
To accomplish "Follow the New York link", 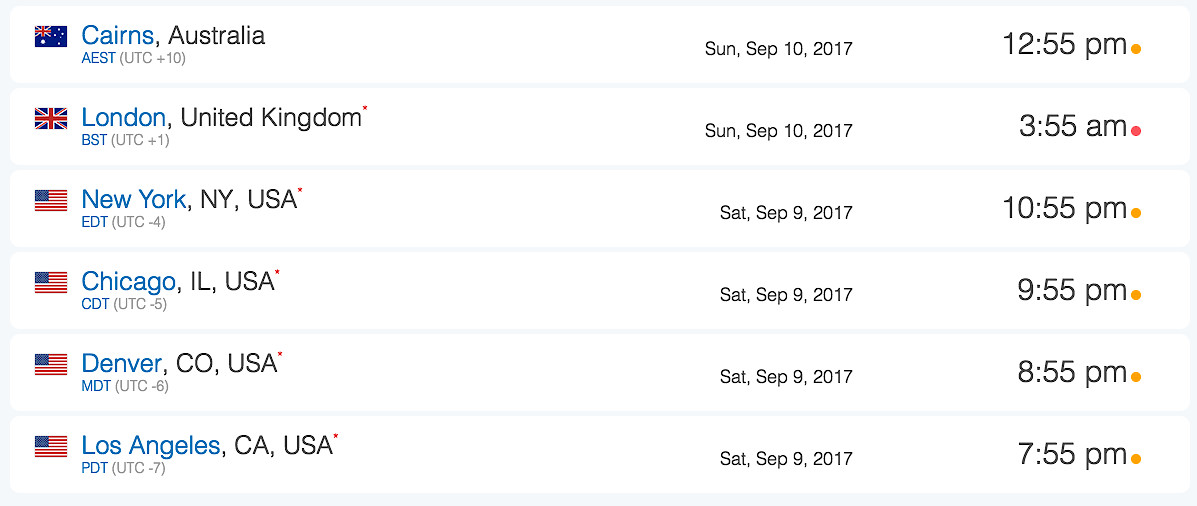I will click(133, 200).
